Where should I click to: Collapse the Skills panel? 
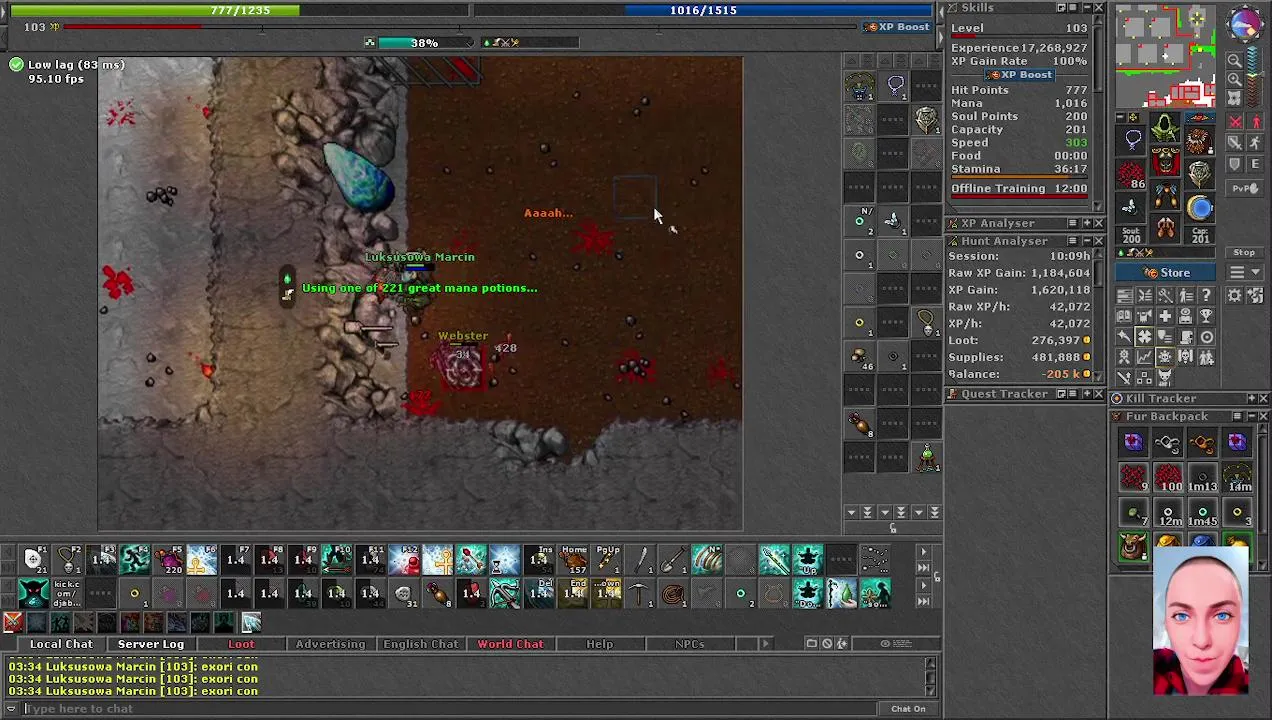point(1086,7)
